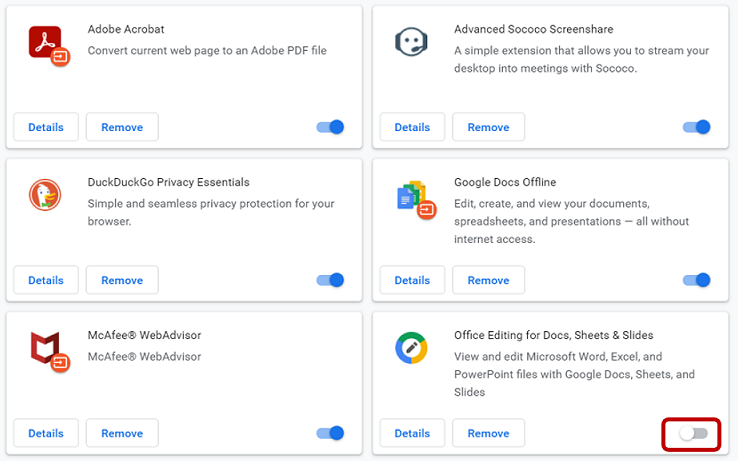View Details for Google Docs Offline
Image resolution: width=738 pixels, height=461 pixels.
[x=412, y=280]
